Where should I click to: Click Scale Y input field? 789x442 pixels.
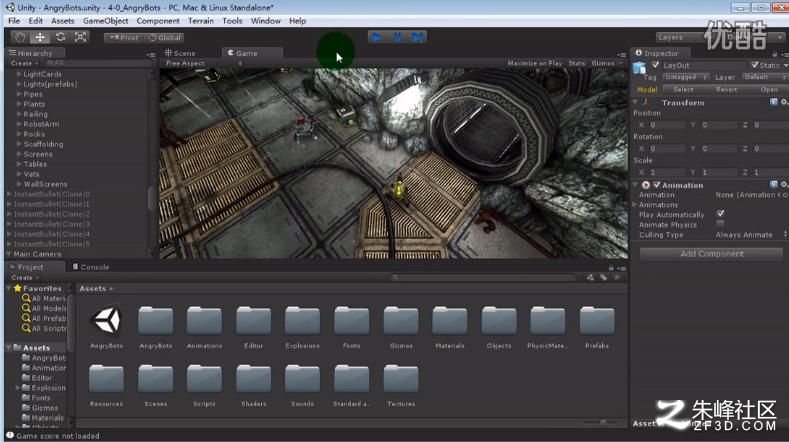[x=720, y=172]
